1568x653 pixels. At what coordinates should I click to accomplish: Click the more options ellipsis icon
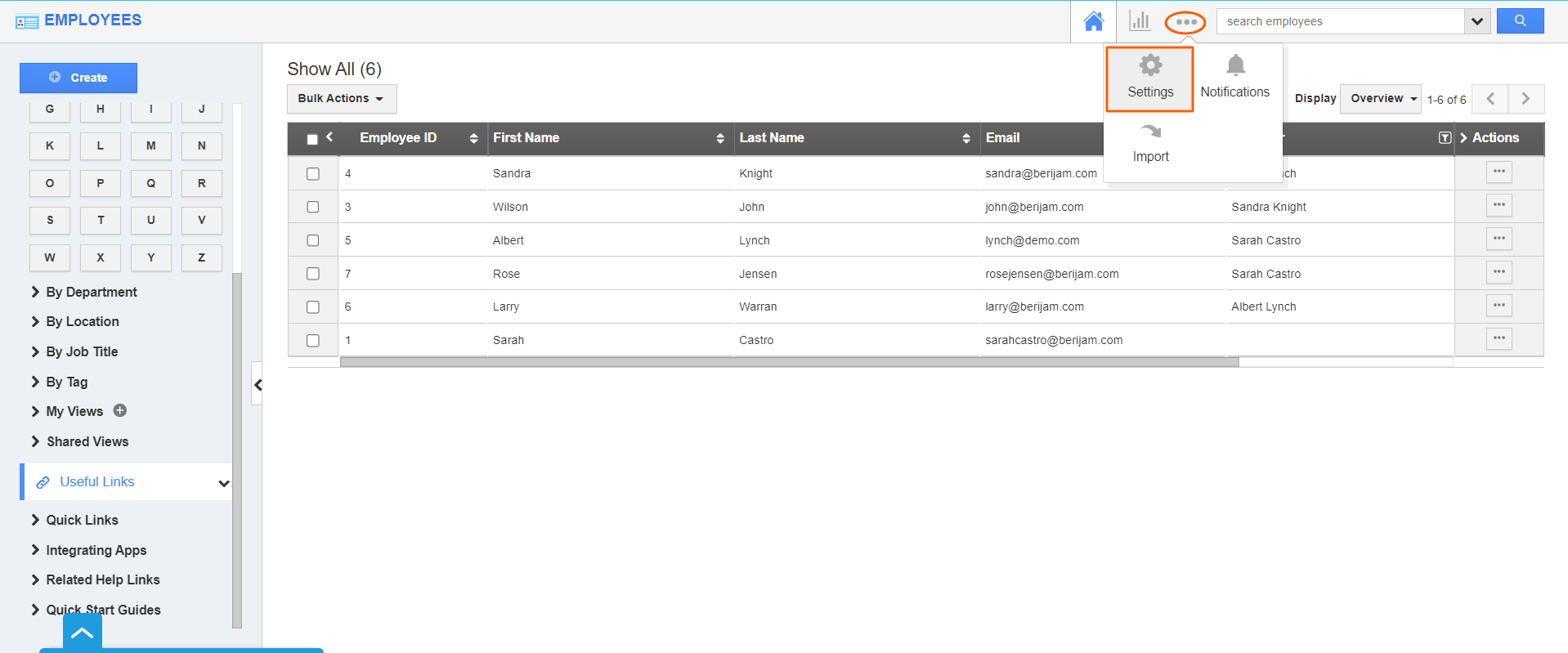tap(1185, 22)
